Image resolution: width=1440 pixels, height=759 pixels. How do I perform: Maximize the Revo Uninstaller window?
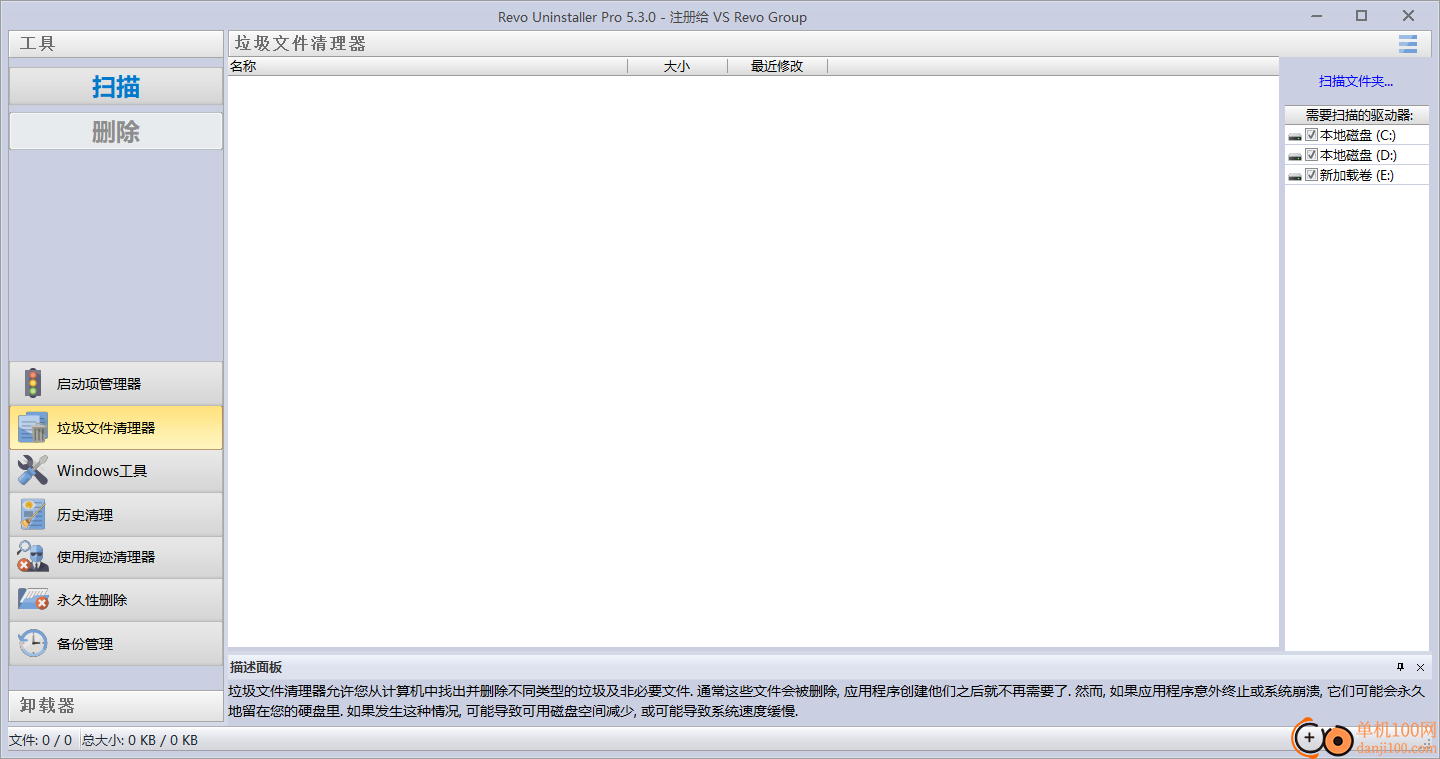tap(1361, 15)
